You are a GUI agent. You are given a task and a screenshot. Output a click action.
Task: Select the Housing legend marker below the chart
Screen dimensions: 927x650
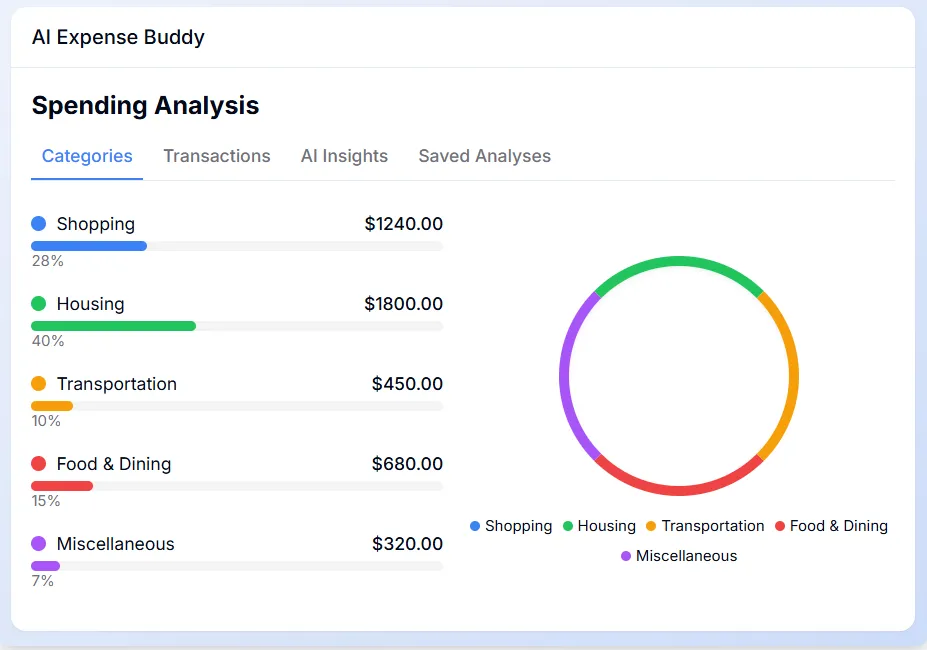coord(567,525)
